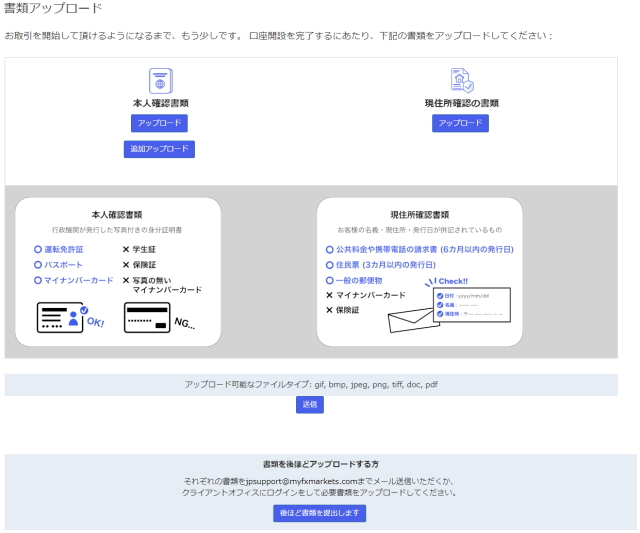Click the circle mark beside 運転免許証

coord(37,249)
